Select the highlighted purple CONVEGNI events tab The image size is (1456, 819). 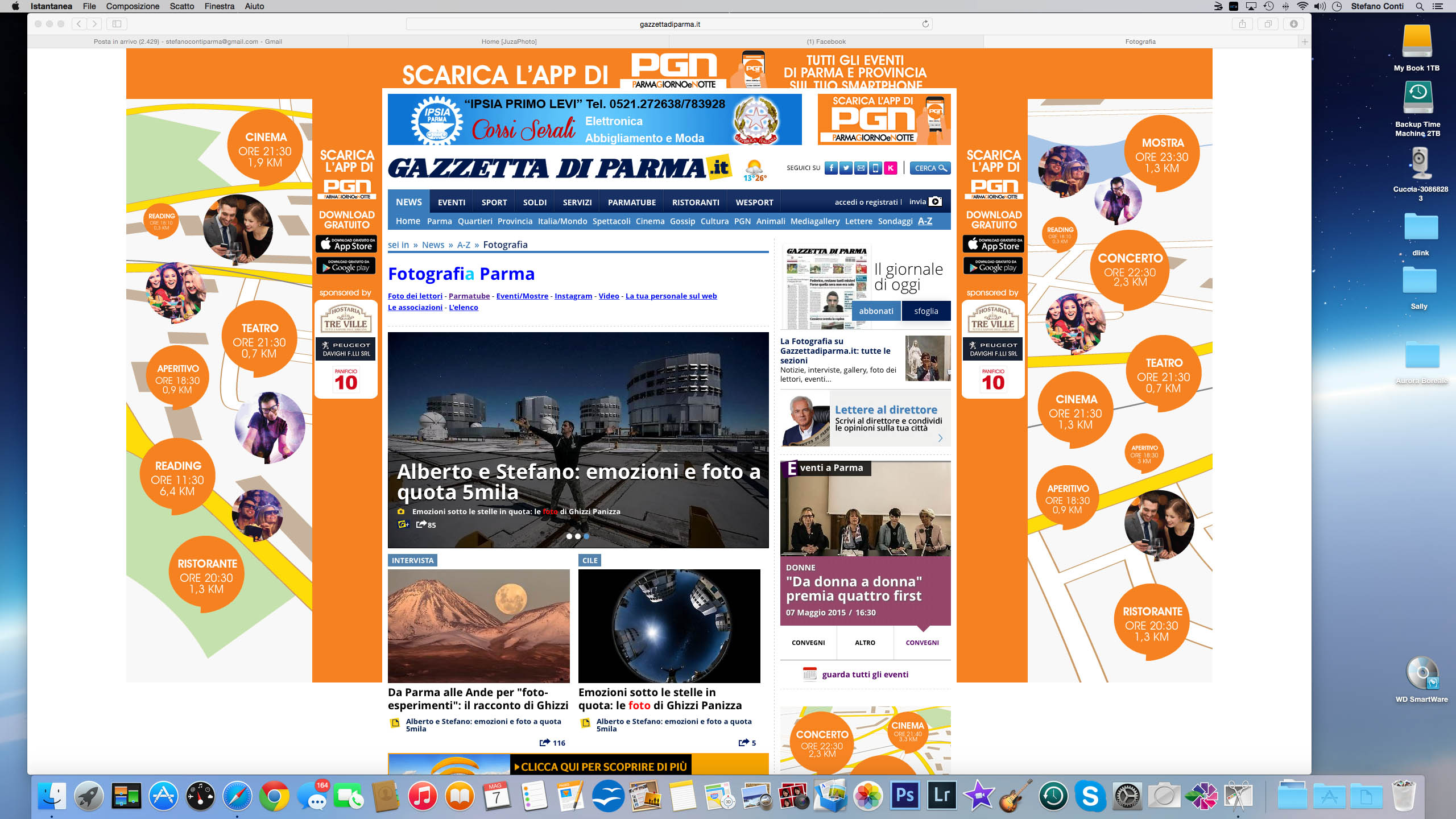[x=922, y=643]
